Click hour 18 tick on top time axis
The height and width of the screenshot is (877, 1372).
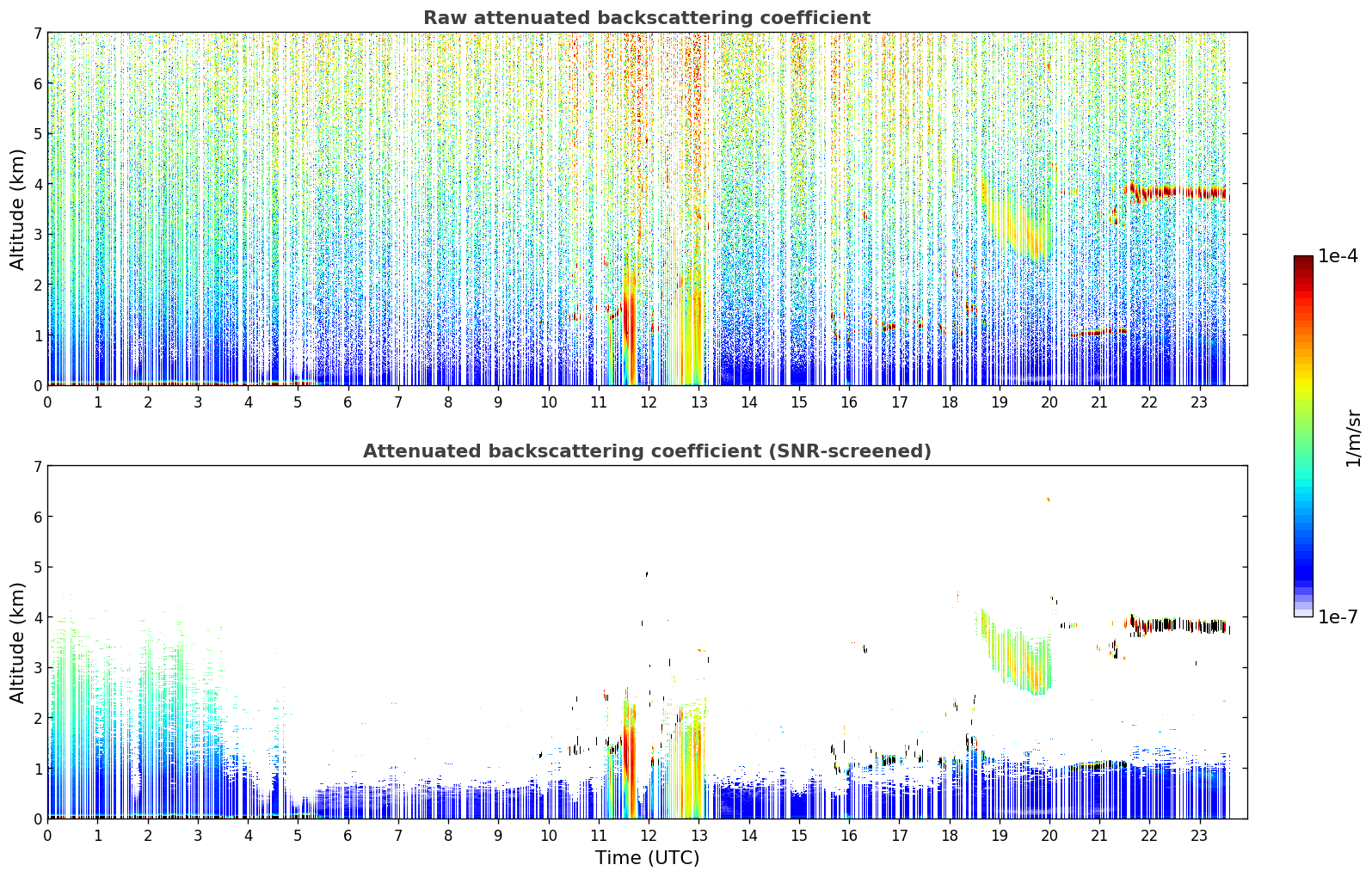(949, 402)
